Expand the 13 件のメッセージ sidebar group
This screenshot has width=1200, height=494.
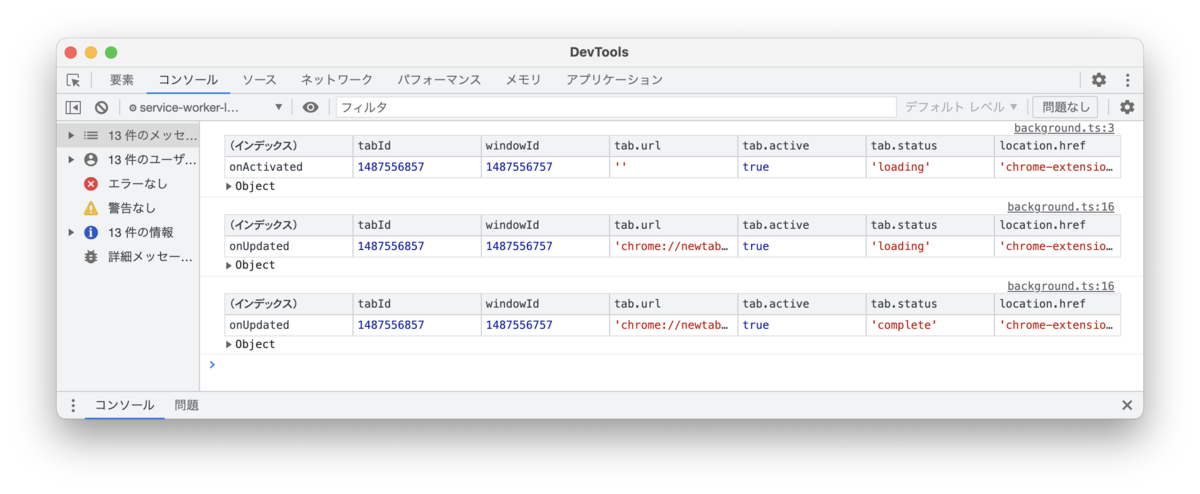tap(71, 135)
